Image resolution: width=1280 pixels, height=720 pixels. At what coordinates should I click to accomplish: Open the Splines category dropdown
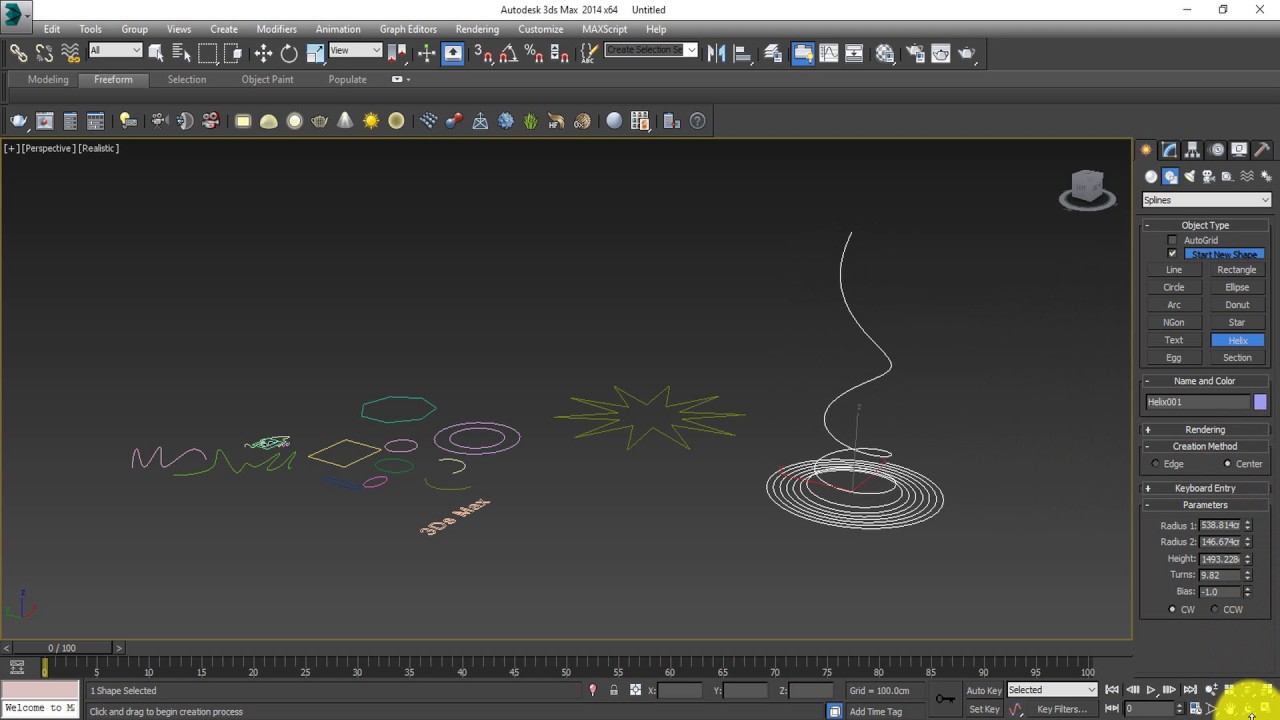click(x=1206, y=200)
